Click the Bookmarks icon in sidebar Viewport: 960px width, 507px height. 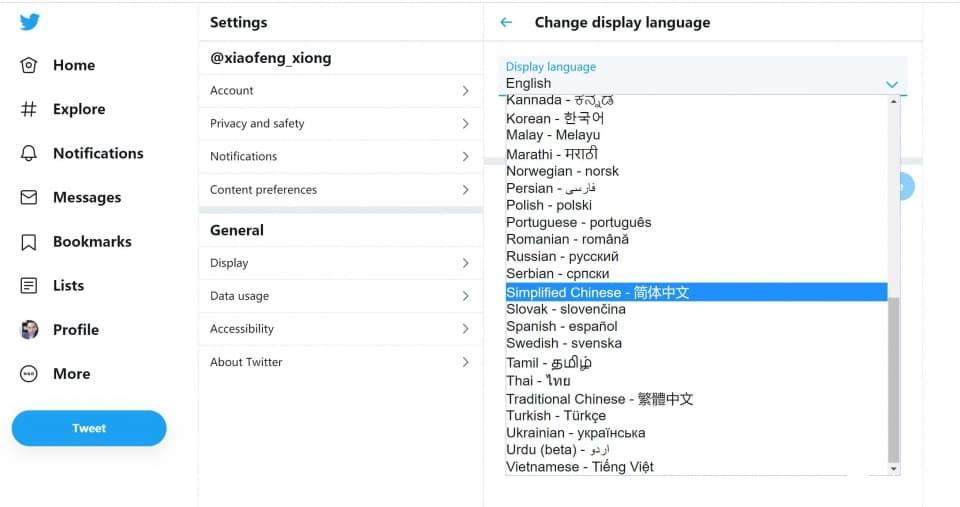[29, 241]
